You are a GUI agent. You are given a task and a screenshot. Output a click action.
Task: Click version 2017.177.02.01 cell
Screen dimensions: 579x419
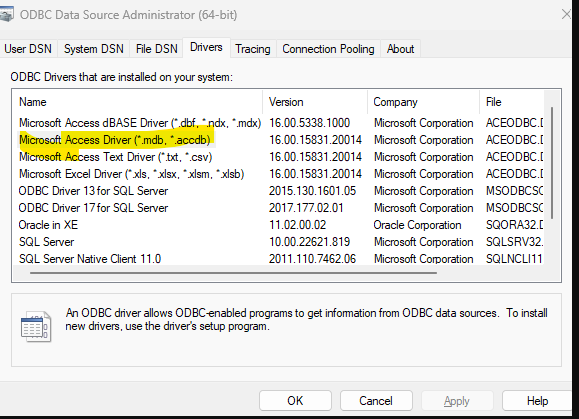tap(306, 208)
